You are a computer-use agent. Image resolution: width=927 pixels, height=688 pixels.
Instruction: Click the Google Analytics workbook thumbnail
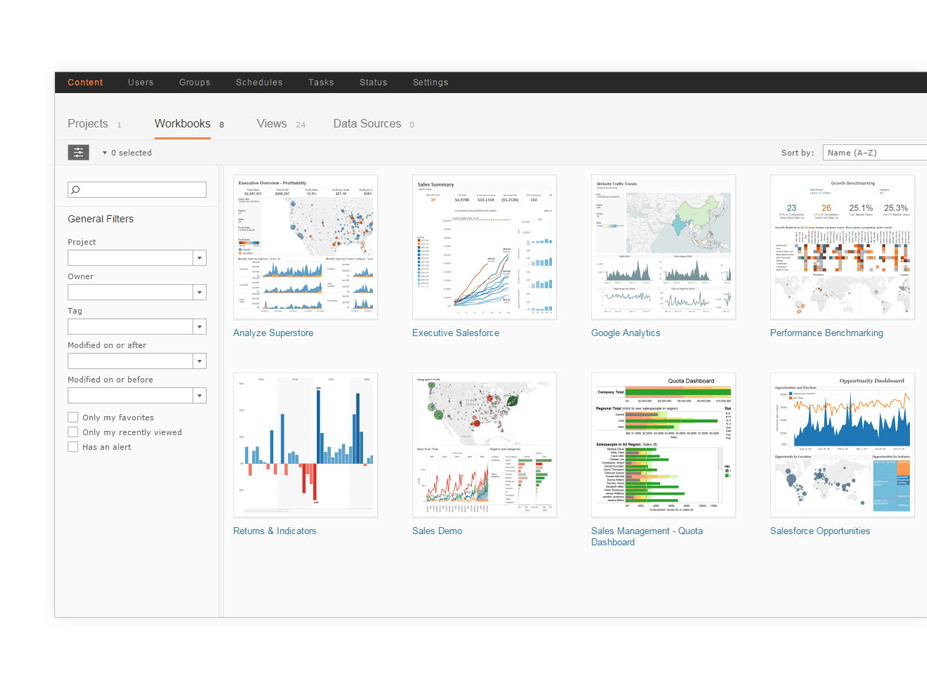pyautogui.click(x=663, y=247)
